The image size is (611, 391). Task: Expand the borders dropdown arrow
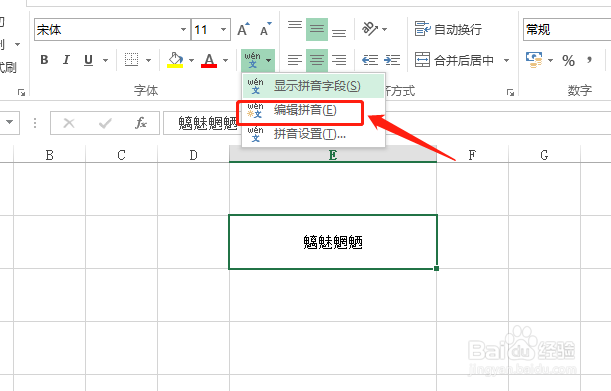click(x=148, y=60)
